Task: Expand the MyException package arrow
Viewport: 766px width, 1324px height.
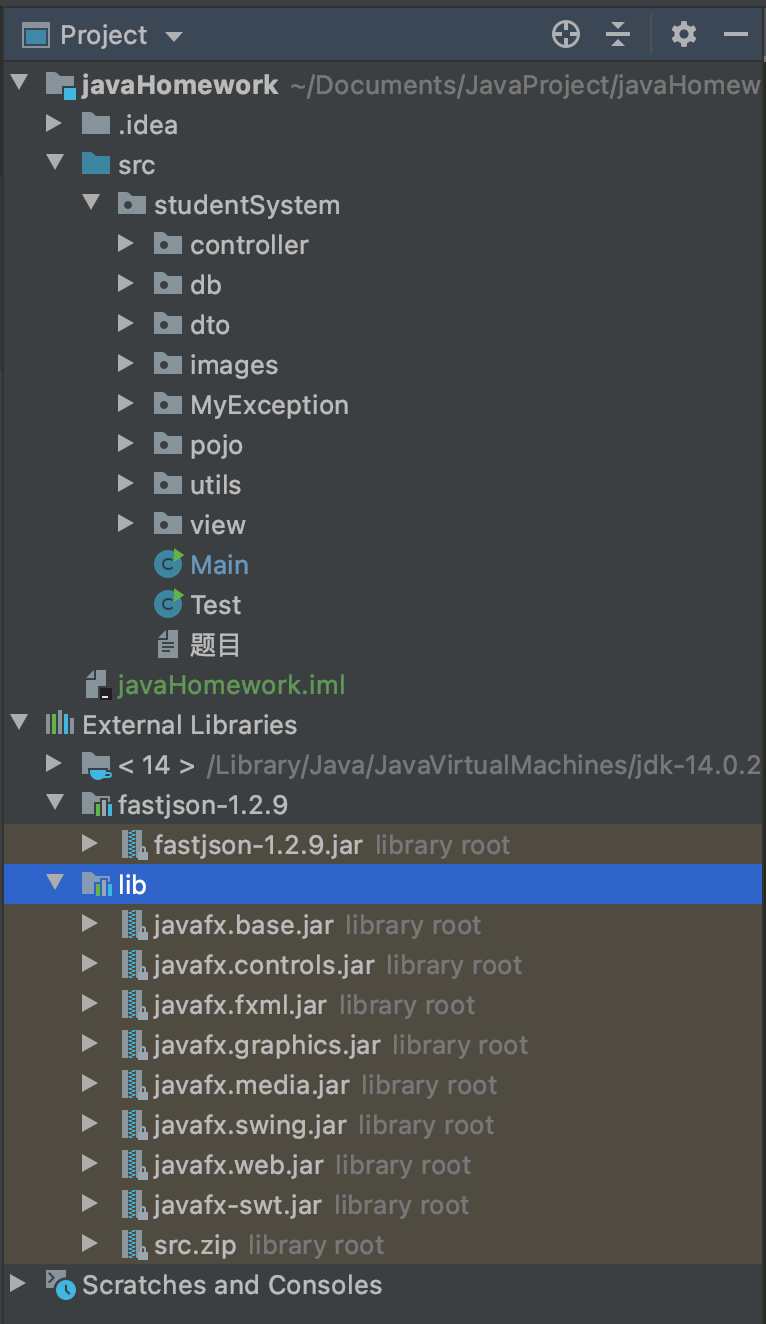Action: (126, 404)
